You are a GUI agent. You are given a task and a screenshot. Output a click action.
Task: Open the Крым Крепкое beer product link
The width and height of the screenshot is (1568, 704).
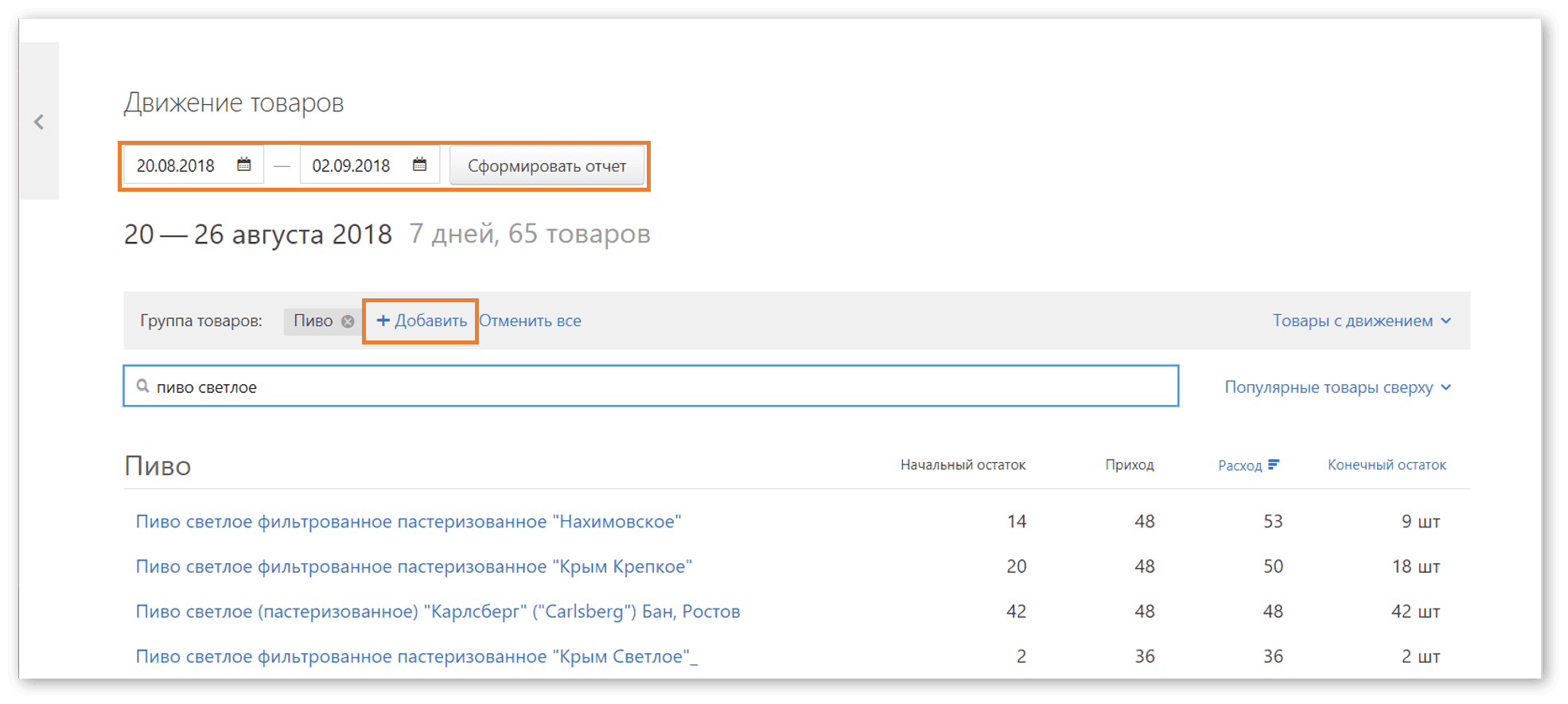pos(414,566)
